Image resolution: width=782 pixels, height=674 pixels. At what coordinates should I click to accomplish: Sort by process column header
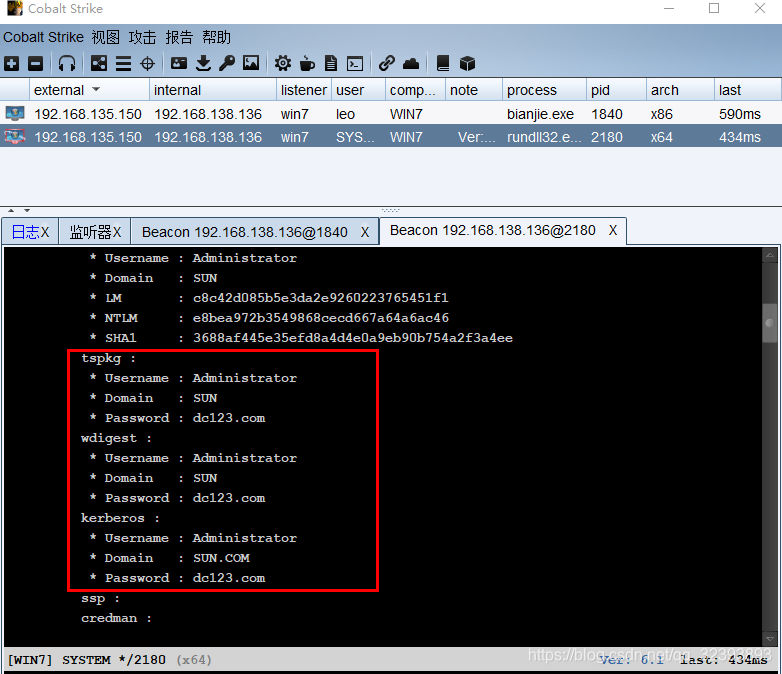pyautogui.click(x=544, y=90)
